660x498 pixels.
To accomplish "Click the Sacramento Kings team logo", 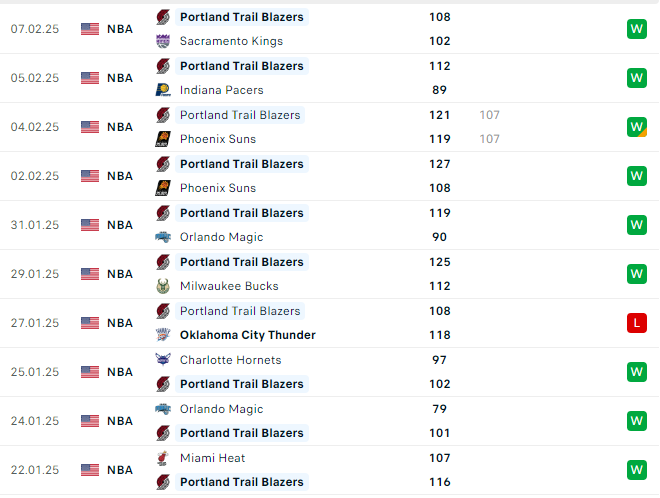I will (163, 41).
